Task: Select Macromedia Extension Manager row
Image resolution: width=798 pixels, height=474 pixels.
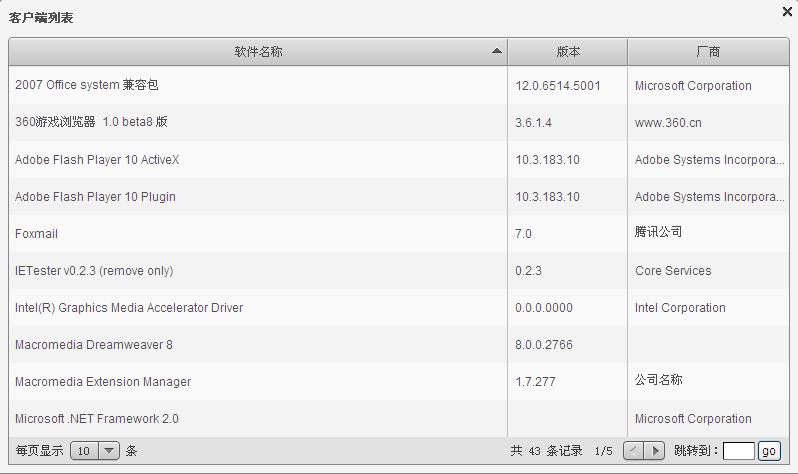Action: pos(399,382)
